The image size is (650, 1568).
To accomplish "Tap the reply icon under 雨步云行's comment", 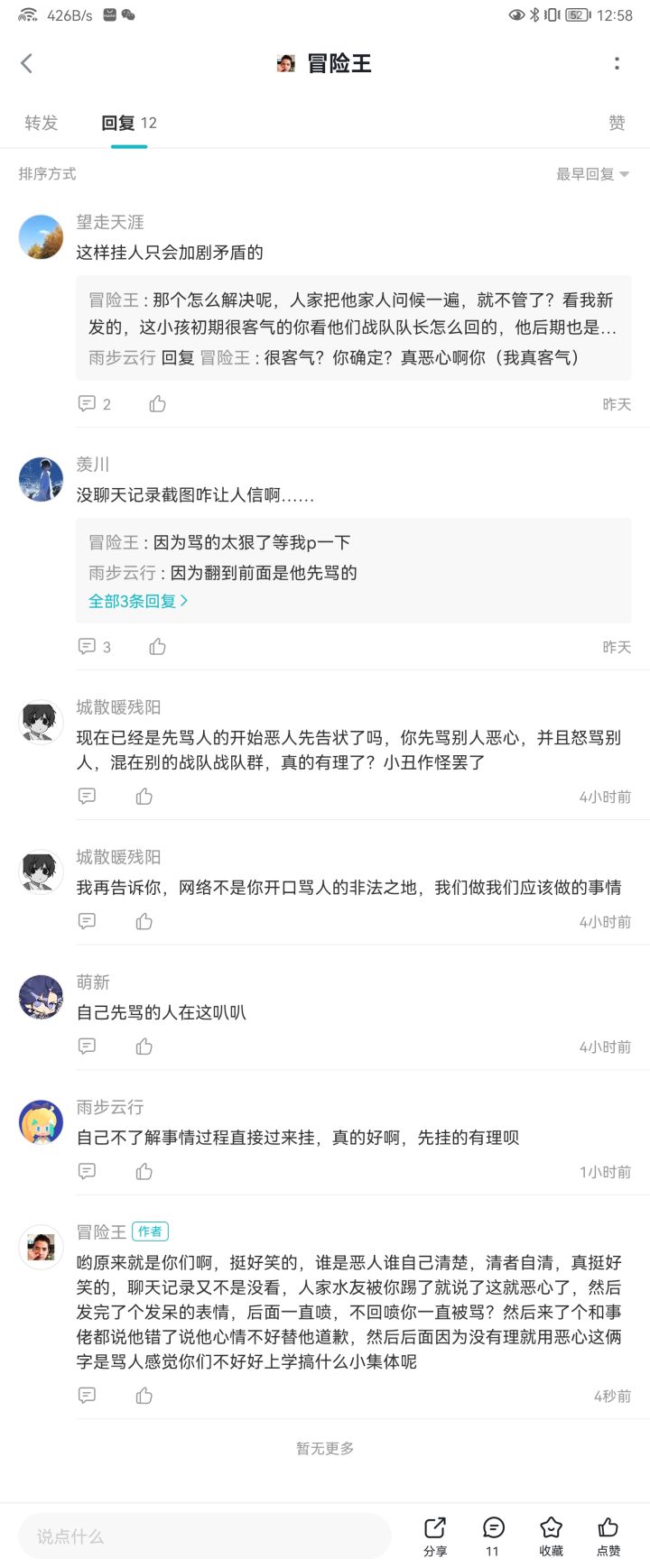I will click(88, 1172).
